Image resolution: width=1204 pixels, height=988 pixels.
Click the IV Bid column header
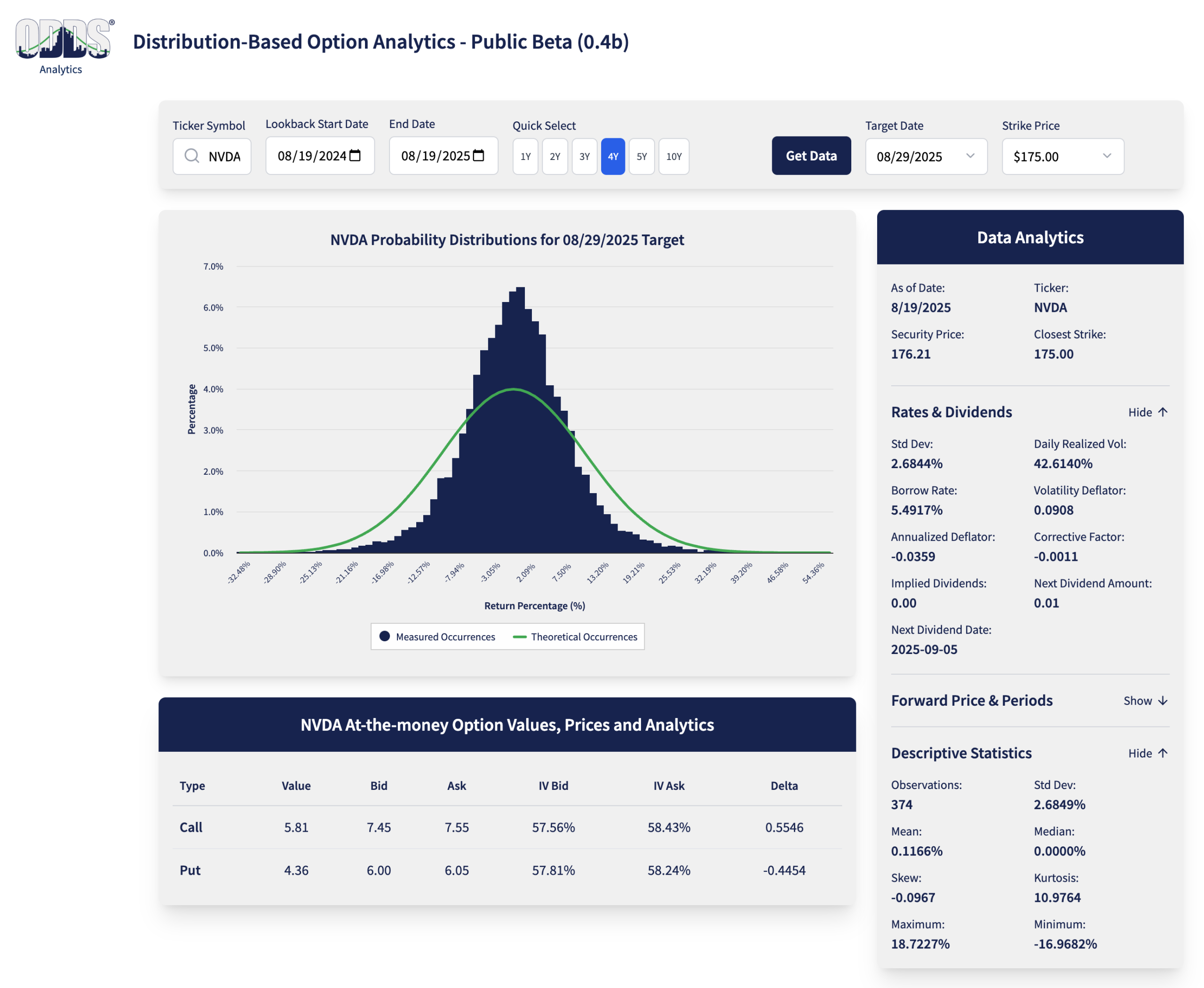click(553, 785)
